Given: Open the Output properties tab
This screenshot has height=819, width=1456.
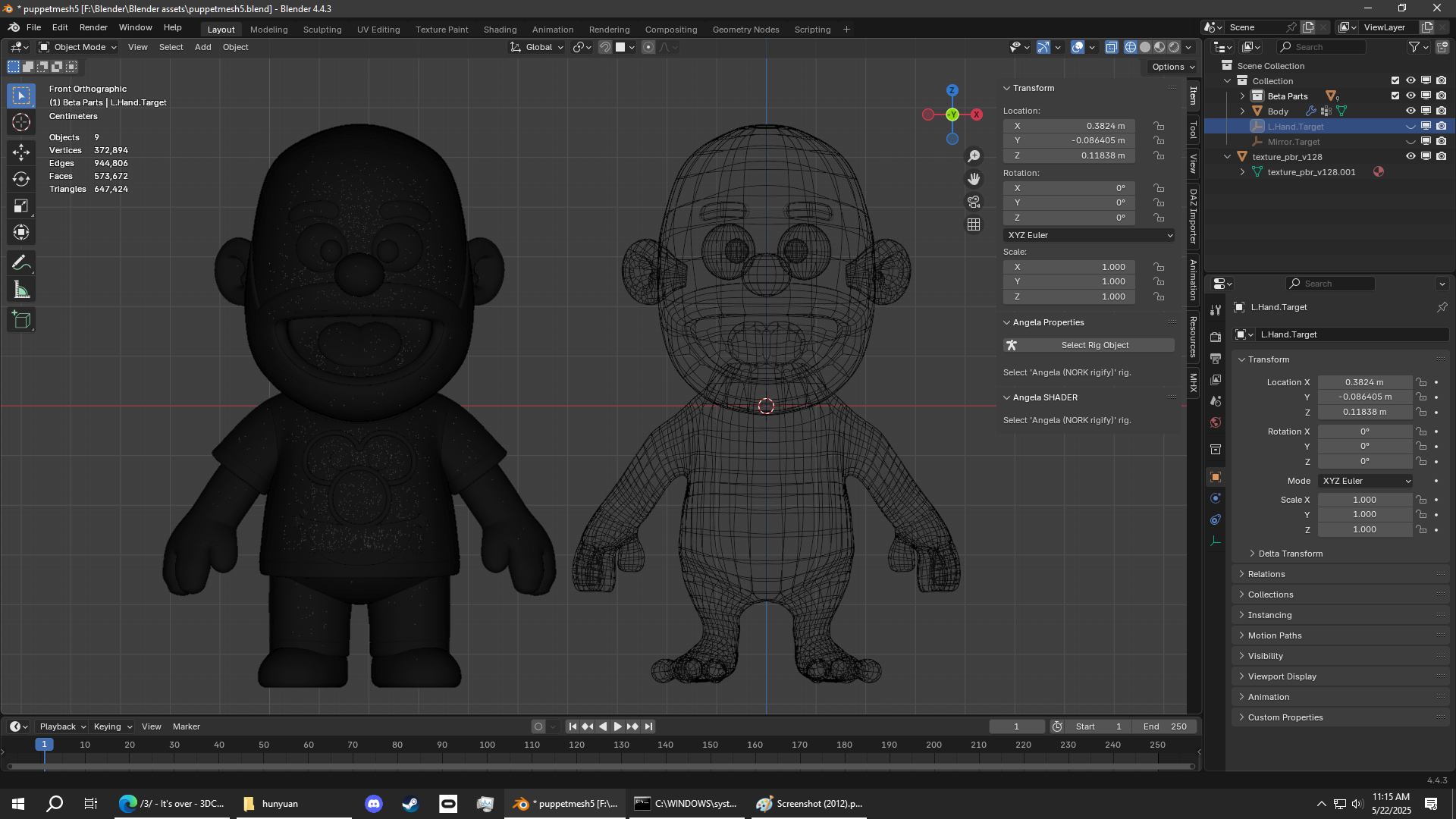Looking at the screenshot, I should pyautogui.click(x=1216, y=358).
